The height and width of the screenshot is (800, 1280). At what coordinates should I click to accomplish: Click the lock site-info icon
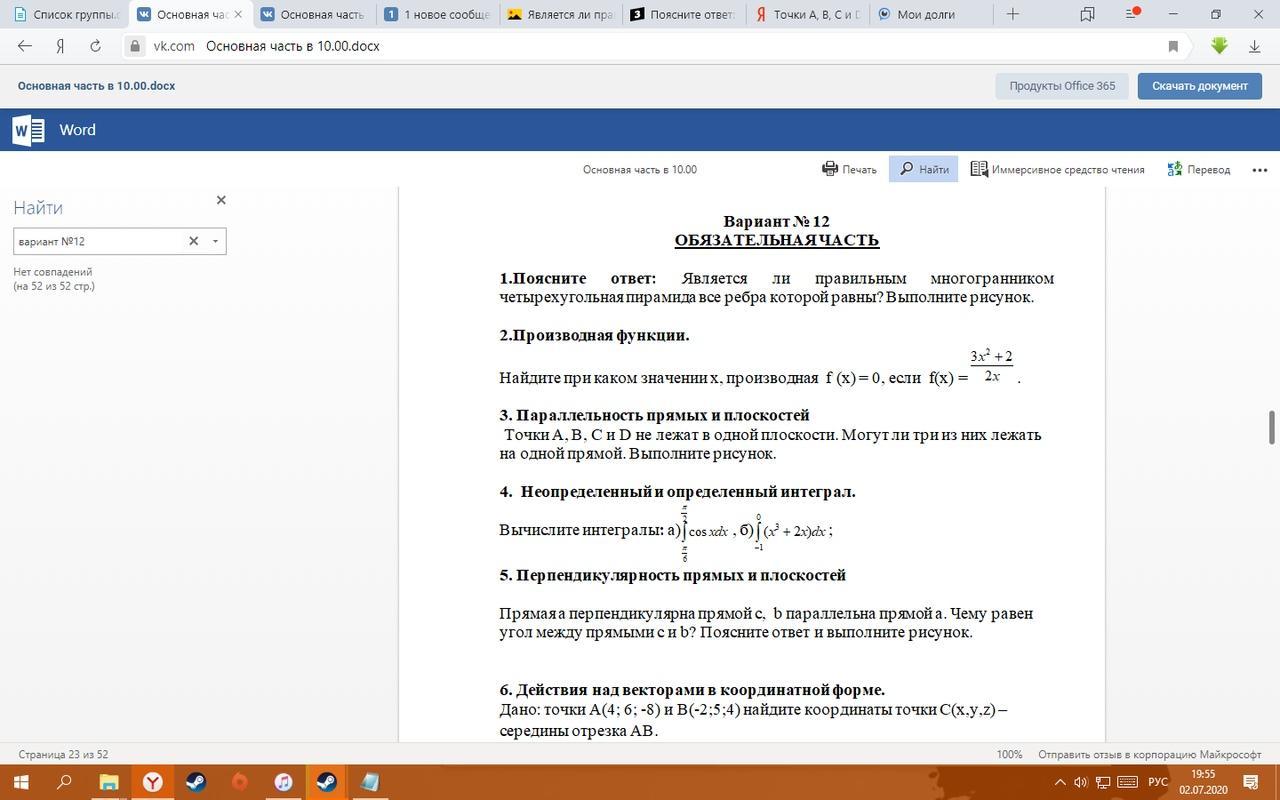135,46
